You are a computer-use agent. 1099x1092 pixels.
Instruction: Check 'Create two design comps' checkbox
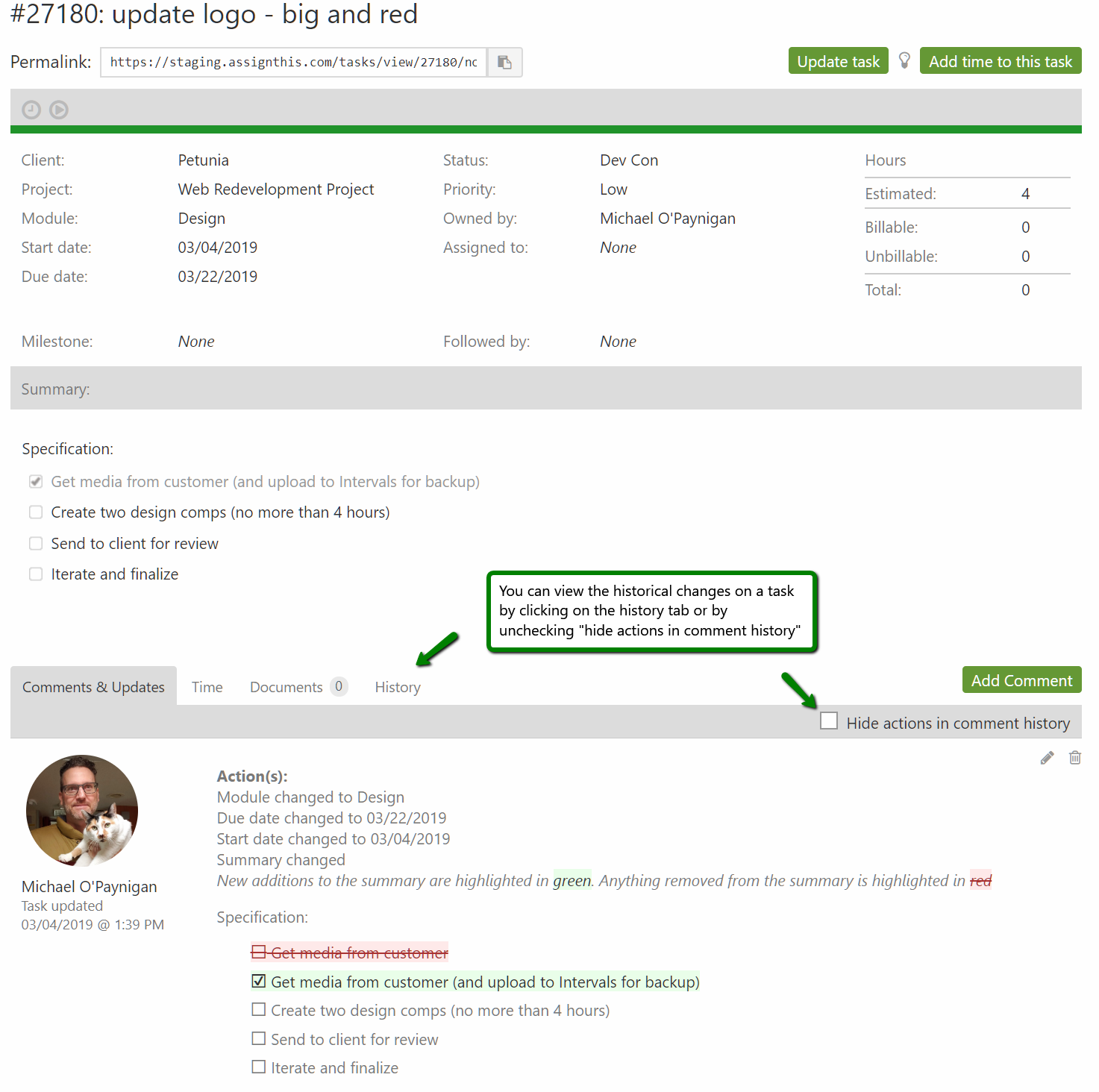[x=36, y=512]
